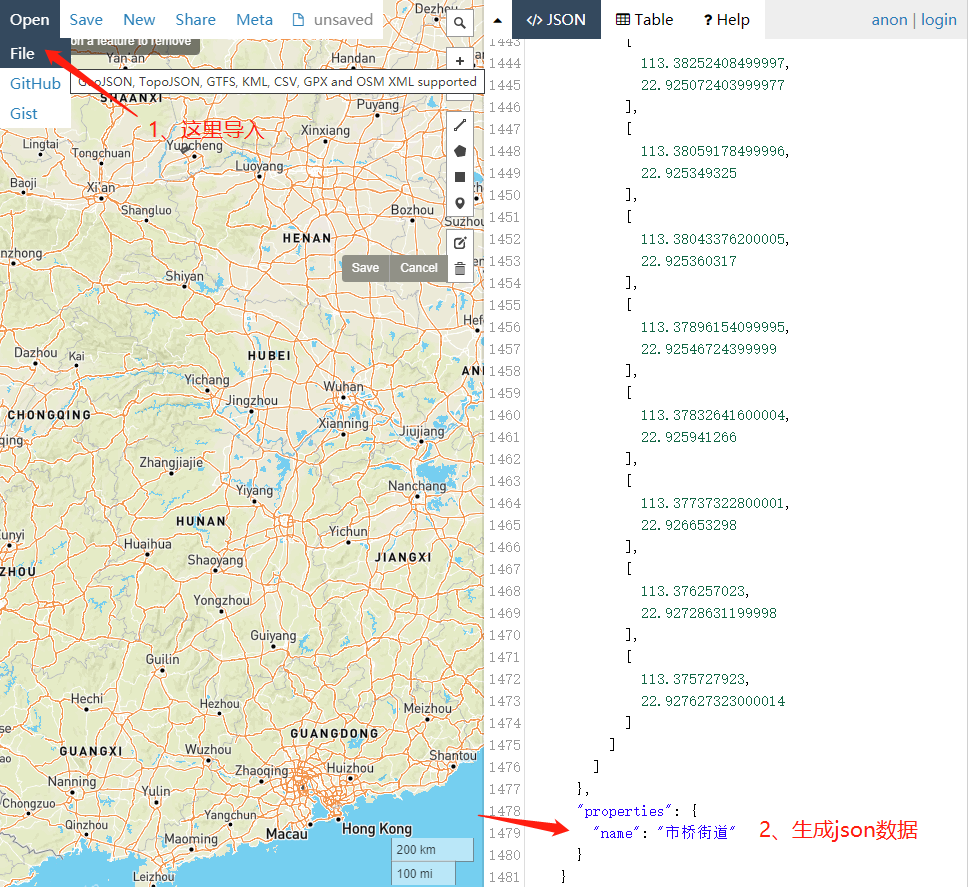Select the draw rectangle tool

point(459,177)
